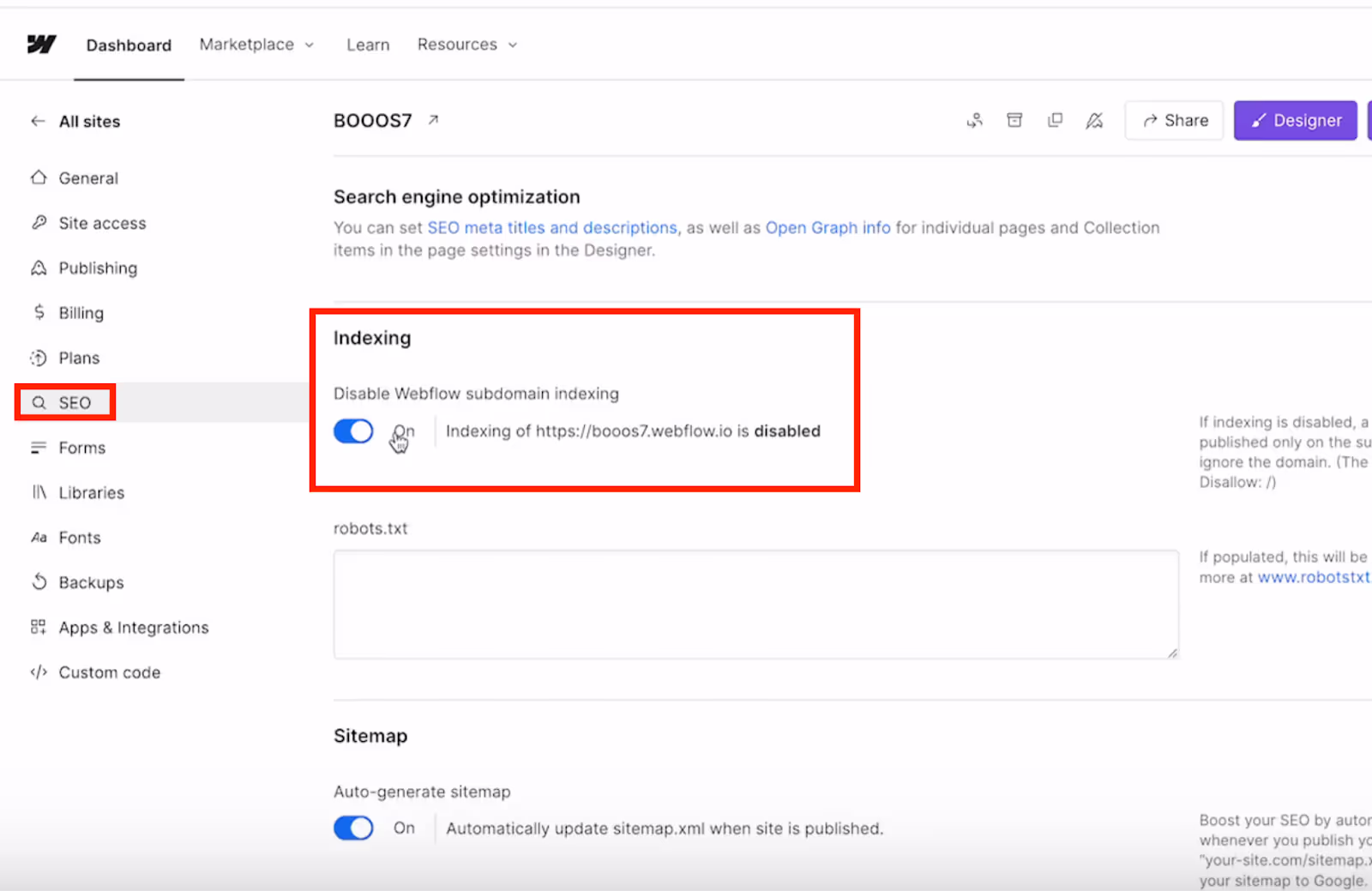Click the SEO magnifier icon
Screen dimensions: 1372x891
(39, 402)
